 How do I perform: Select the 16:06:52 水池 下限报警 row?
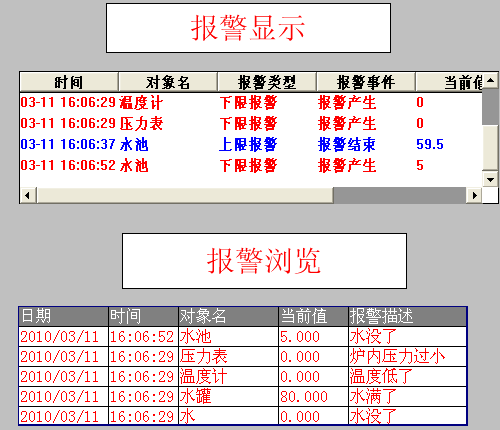[x=251, y=165]
